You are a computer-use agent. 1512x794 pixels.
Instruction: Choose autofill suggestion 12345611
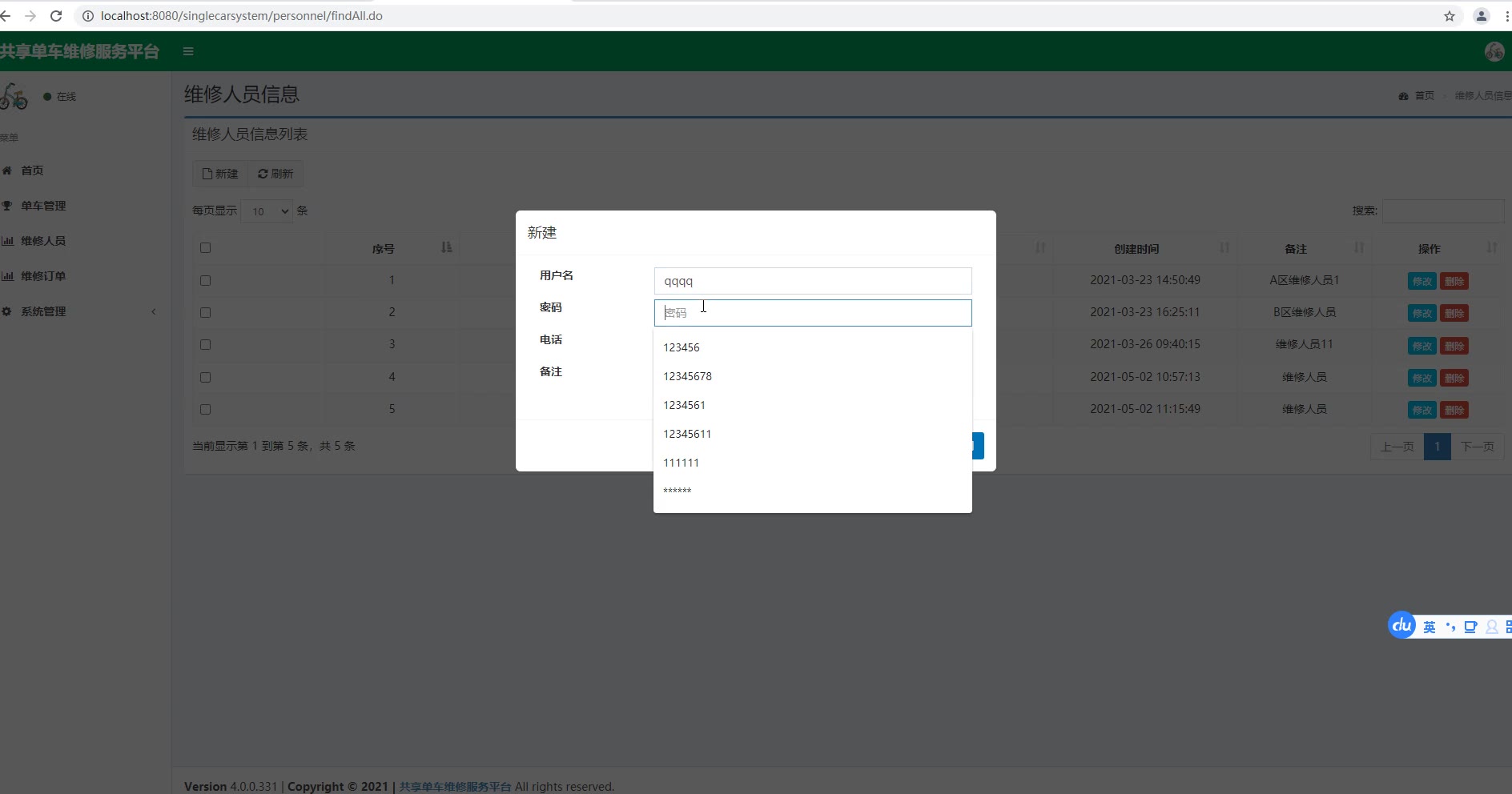[x=813, y=434]
